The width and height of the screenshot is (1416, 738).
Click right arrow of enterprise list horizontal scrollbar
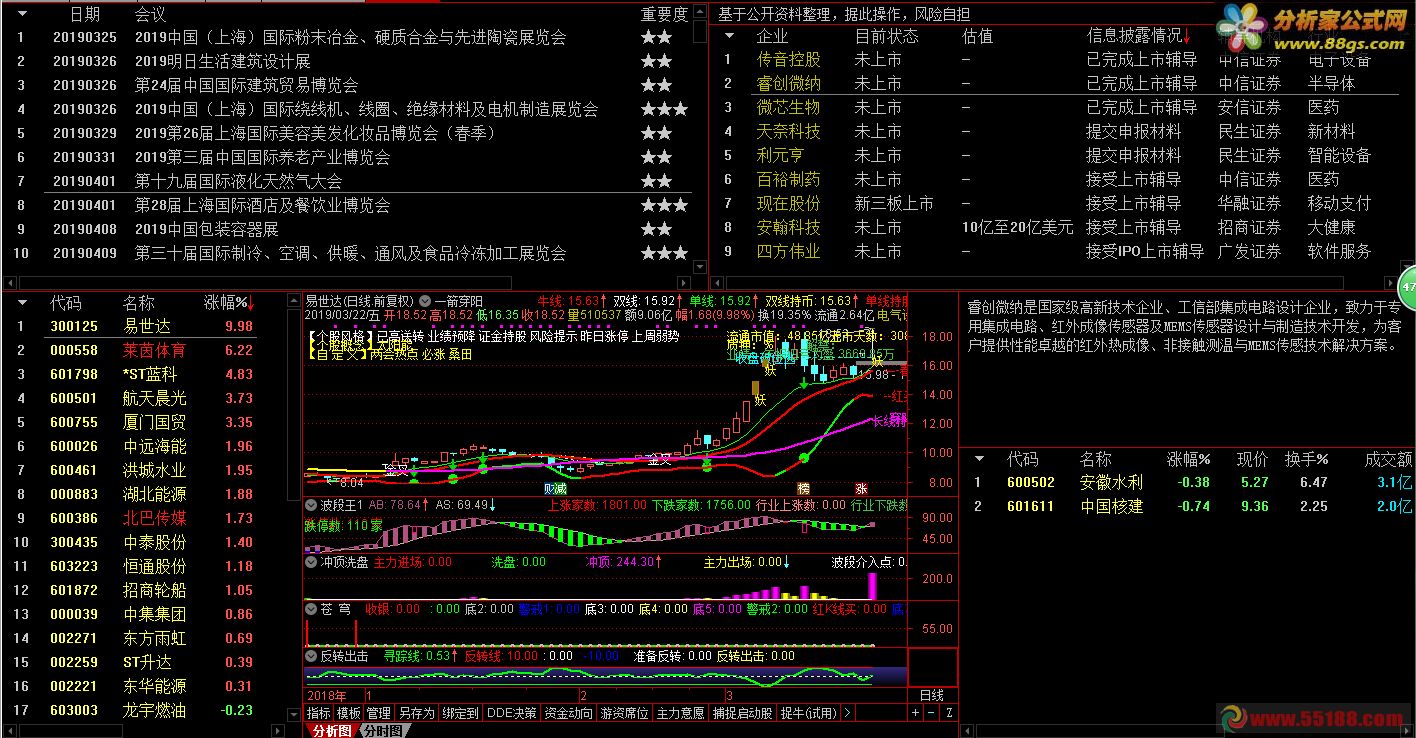(1390, 283)
